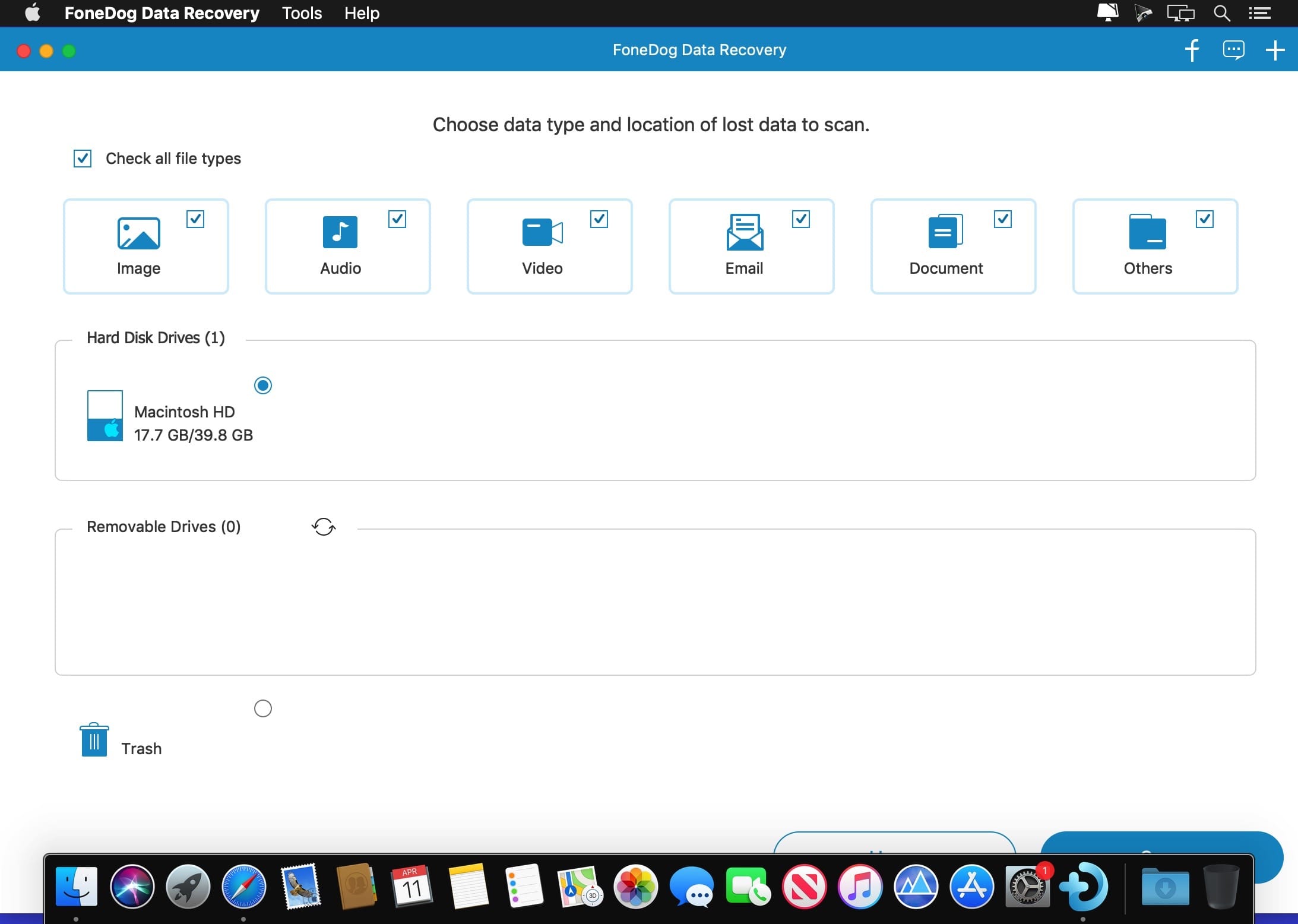Uncheck the Check all file types box

pyautogui.click(x=83, y=159)
